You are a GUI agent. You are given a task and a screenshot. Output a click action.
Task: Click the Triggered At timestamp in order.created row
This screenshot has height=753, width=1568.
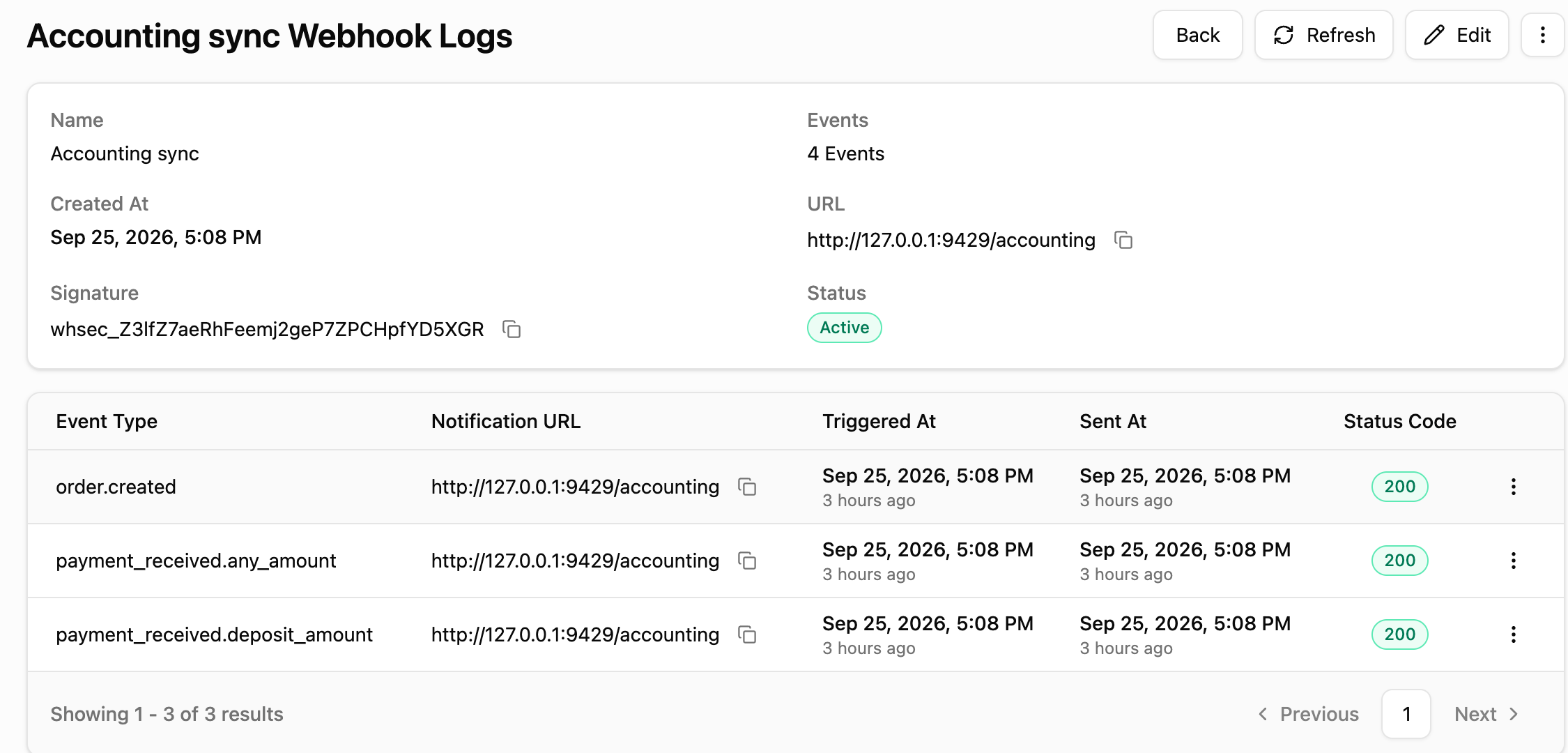pyautogui.click(x=928, y=476)
